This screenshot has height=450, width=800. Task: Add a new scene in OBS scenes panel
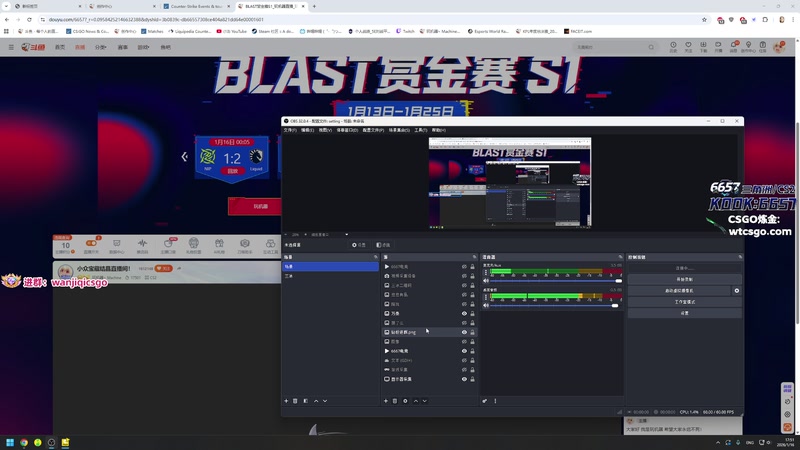click(286, 401)
